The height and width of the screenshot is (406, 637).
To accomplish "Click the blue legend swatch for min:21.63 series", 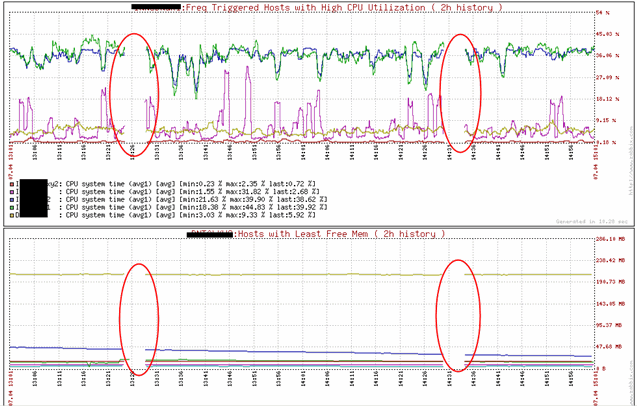I will (x=11, y=200).
